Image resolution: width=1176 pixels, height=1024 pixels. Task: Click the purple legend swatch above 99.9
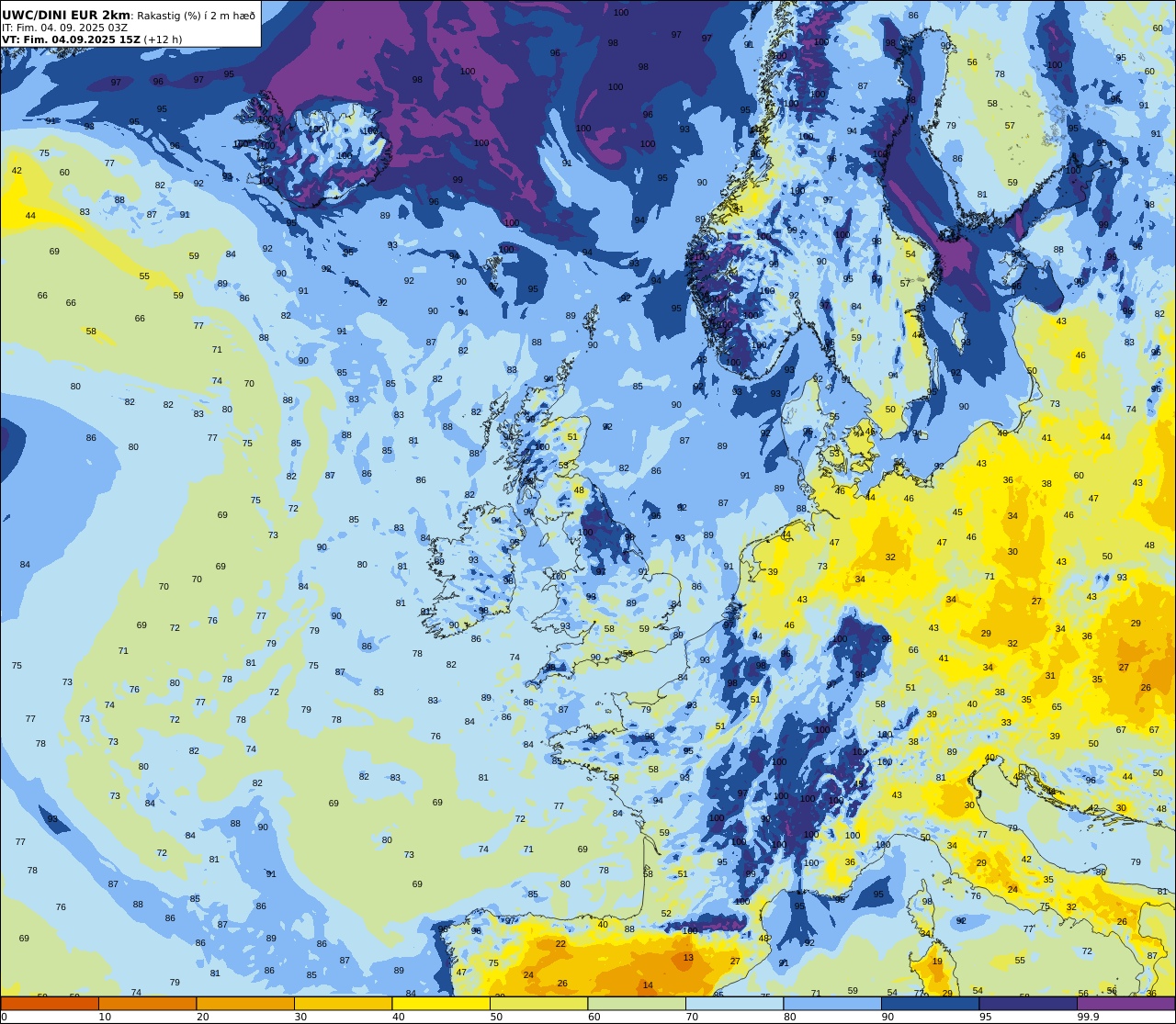tap(1125, 1004)
